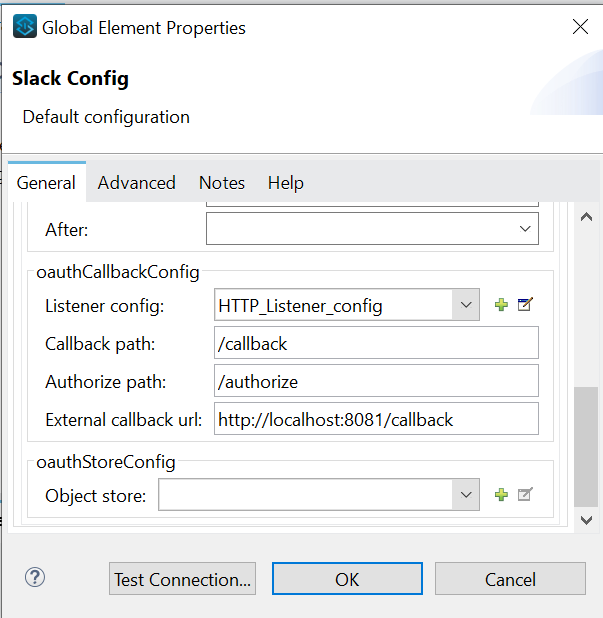
Task: Open the Listener config dropdown
Action: [466, 305]
